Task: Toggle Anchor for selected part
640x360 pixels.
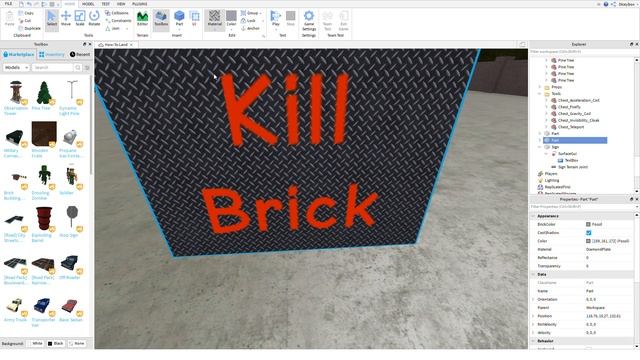Action: point(250,28)
